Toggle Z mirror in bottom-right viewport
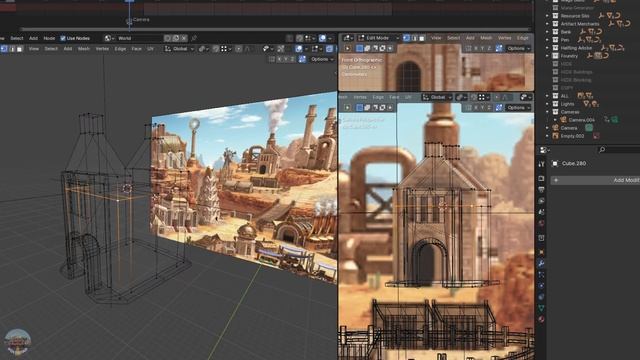Screen dimensions: 640x360 (x=489, y=108)
